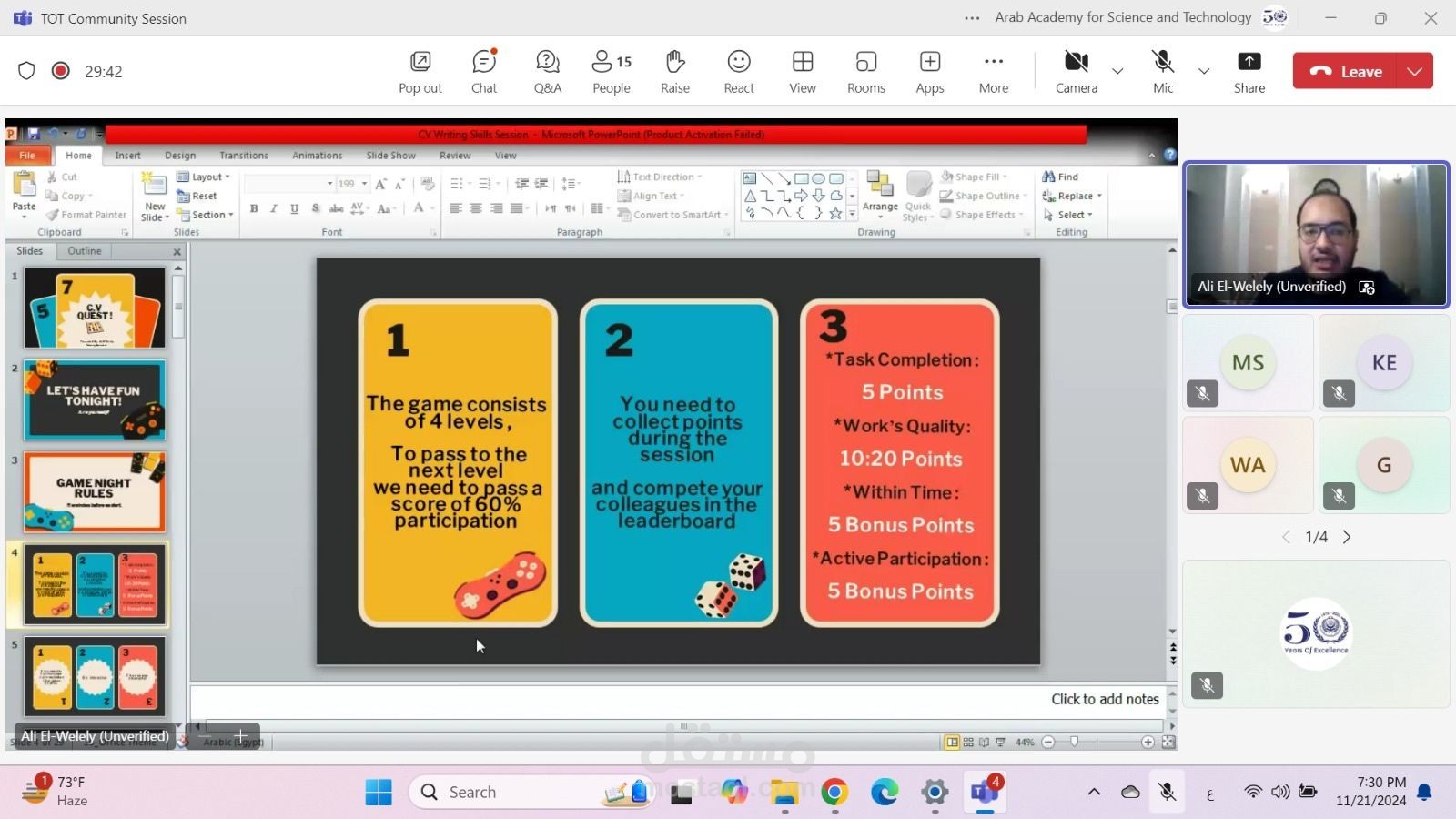Toggle the Camera on

point(1077,72)
